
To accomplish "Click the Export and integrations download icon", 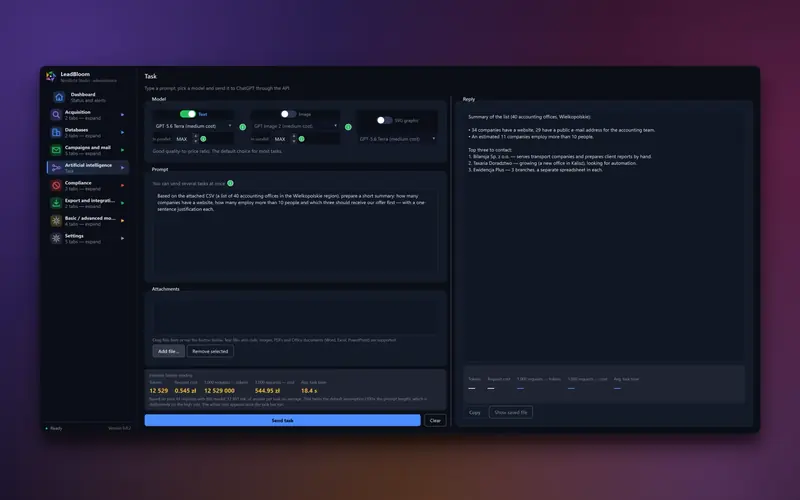I will pyautogui.click(x=56, y=203).
